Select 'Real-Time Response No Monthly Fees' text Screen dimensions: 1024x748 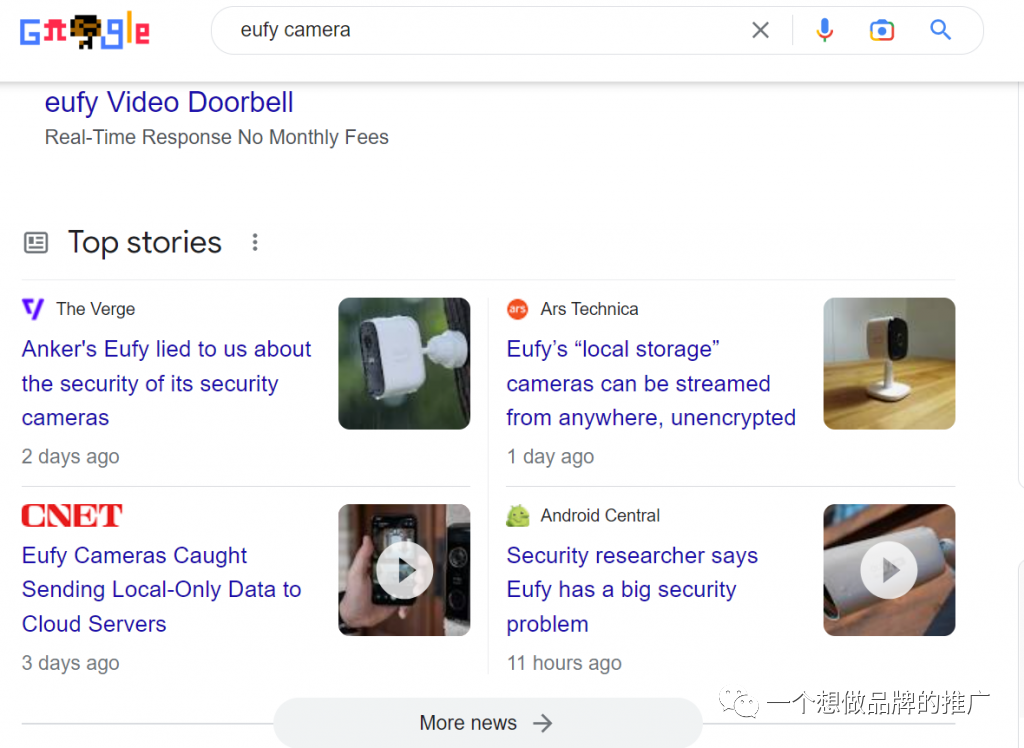[x=217, y=137]
